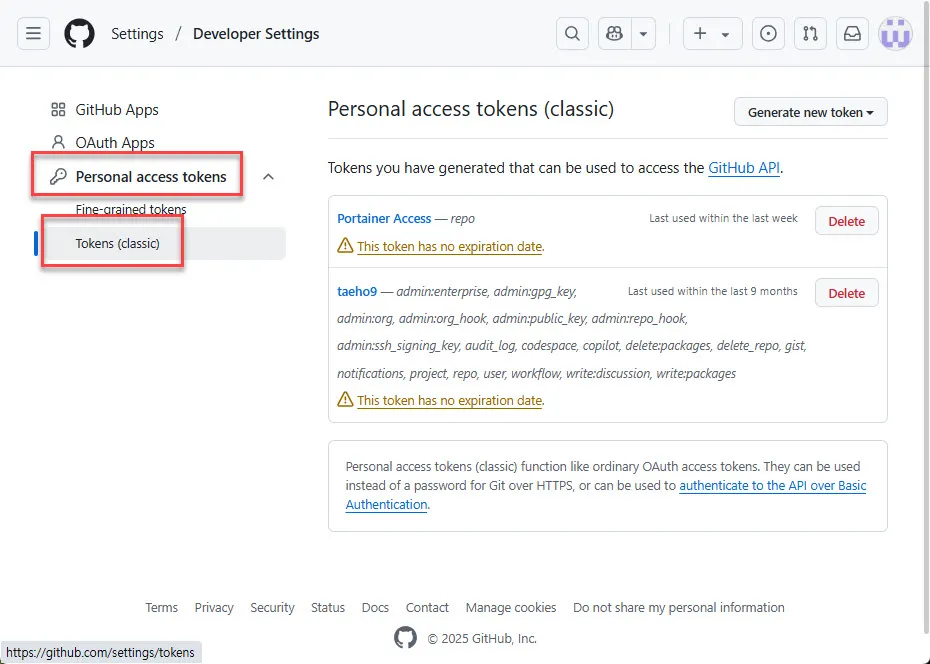Viewport: 930px width, 664px height.
Task: Open the Copilot chat icon
Action: tap(614, 33)
